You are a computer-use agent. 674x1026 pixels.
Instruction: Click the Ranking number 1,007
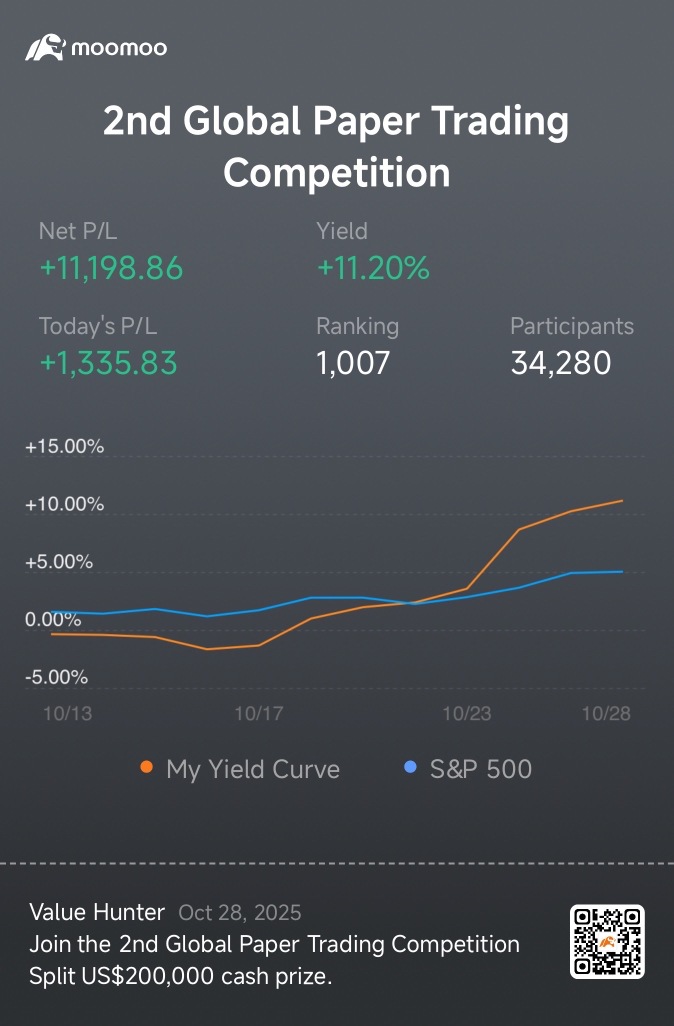click(353, 363)
